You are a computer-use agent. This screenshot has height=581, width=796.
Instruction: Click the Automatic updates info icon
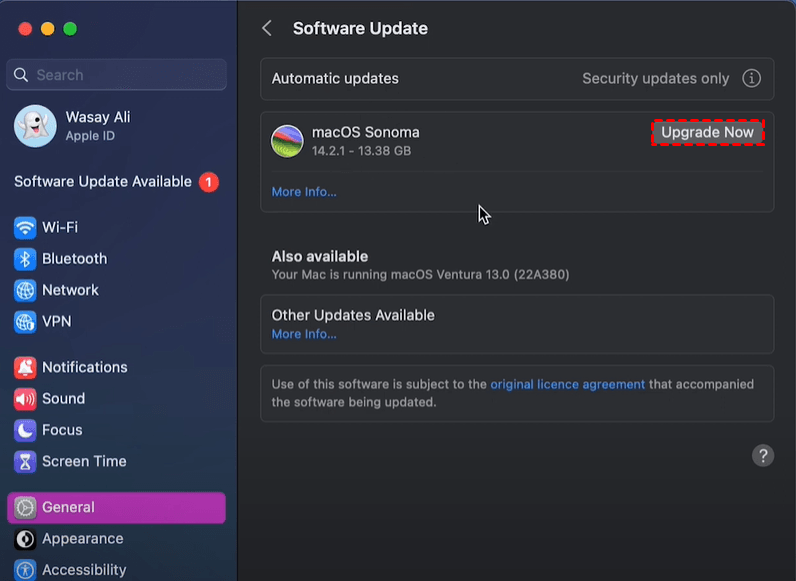(x=752, y=79)
